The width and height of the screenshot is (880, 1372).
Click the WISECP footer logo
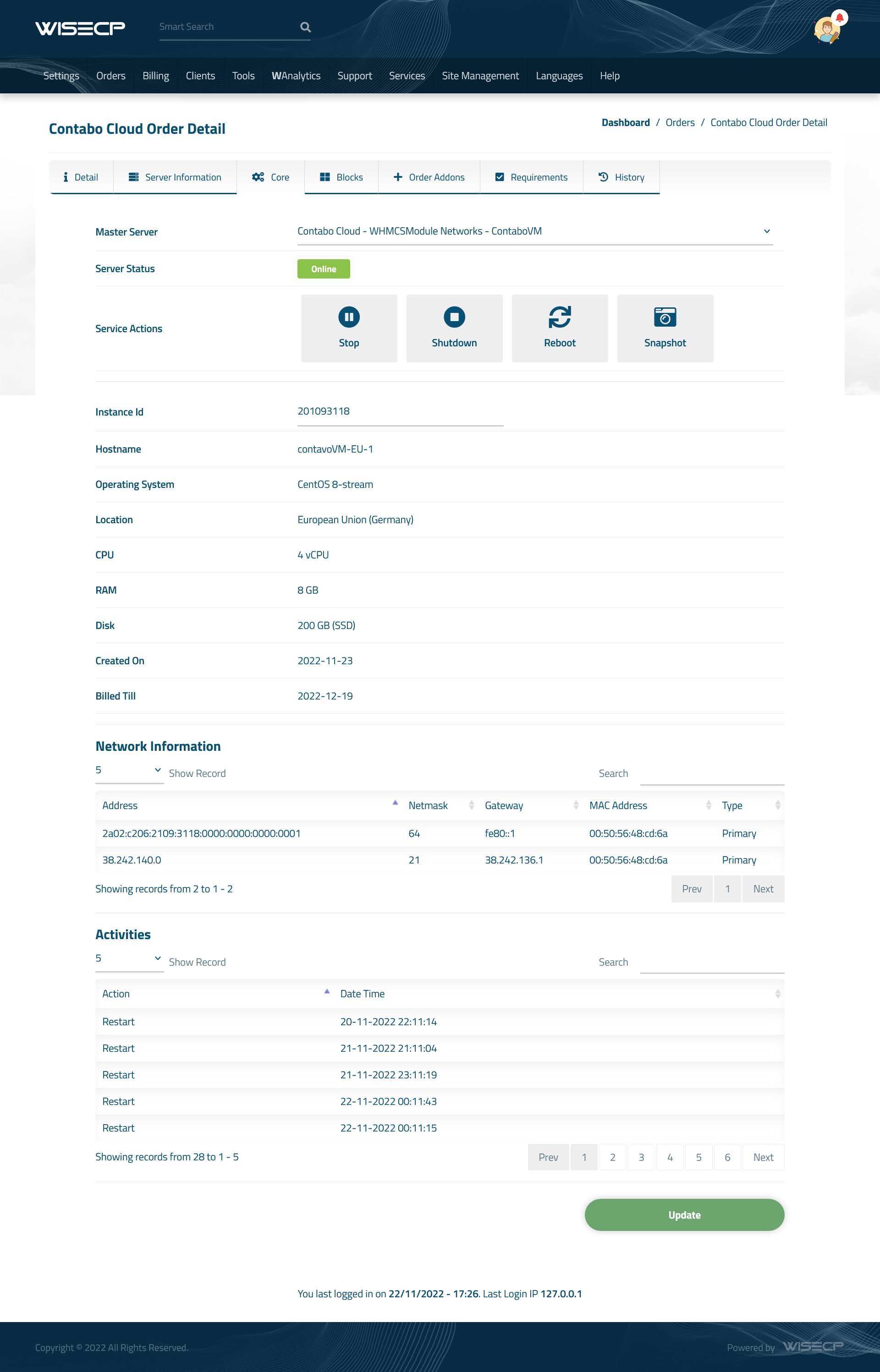(x=813, y=1347)
